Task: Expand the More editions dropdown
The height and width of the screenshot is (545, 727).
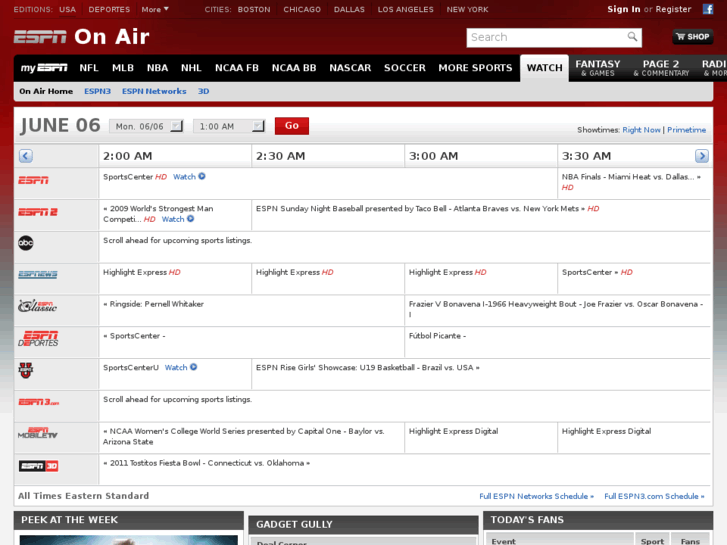Action: [155, 9]
